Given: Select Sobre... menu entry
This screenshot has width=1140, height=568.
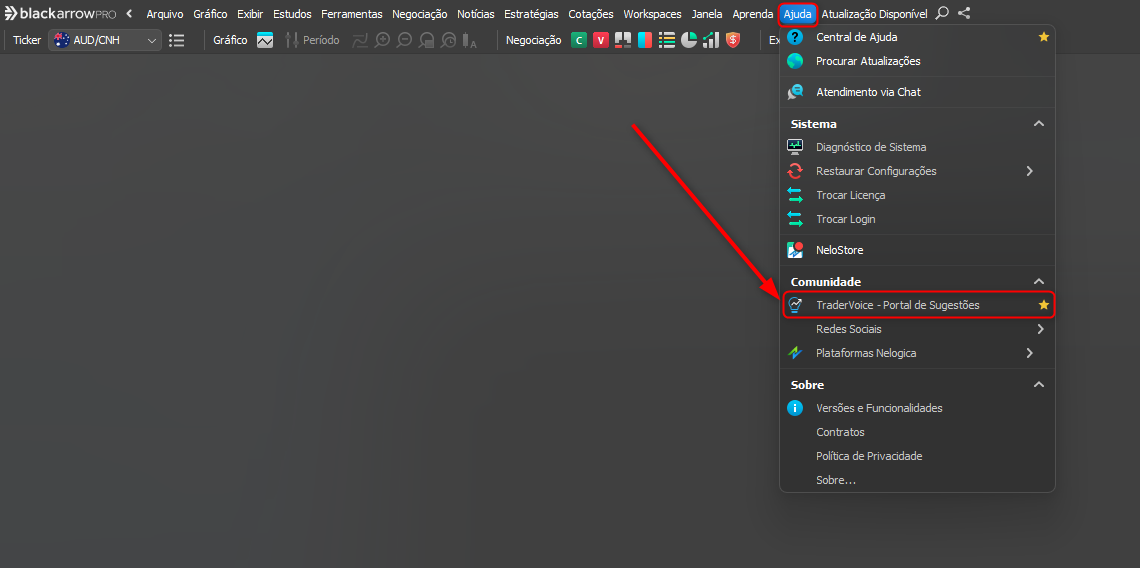Looking at the screenshot, I should tap(836, 481).
